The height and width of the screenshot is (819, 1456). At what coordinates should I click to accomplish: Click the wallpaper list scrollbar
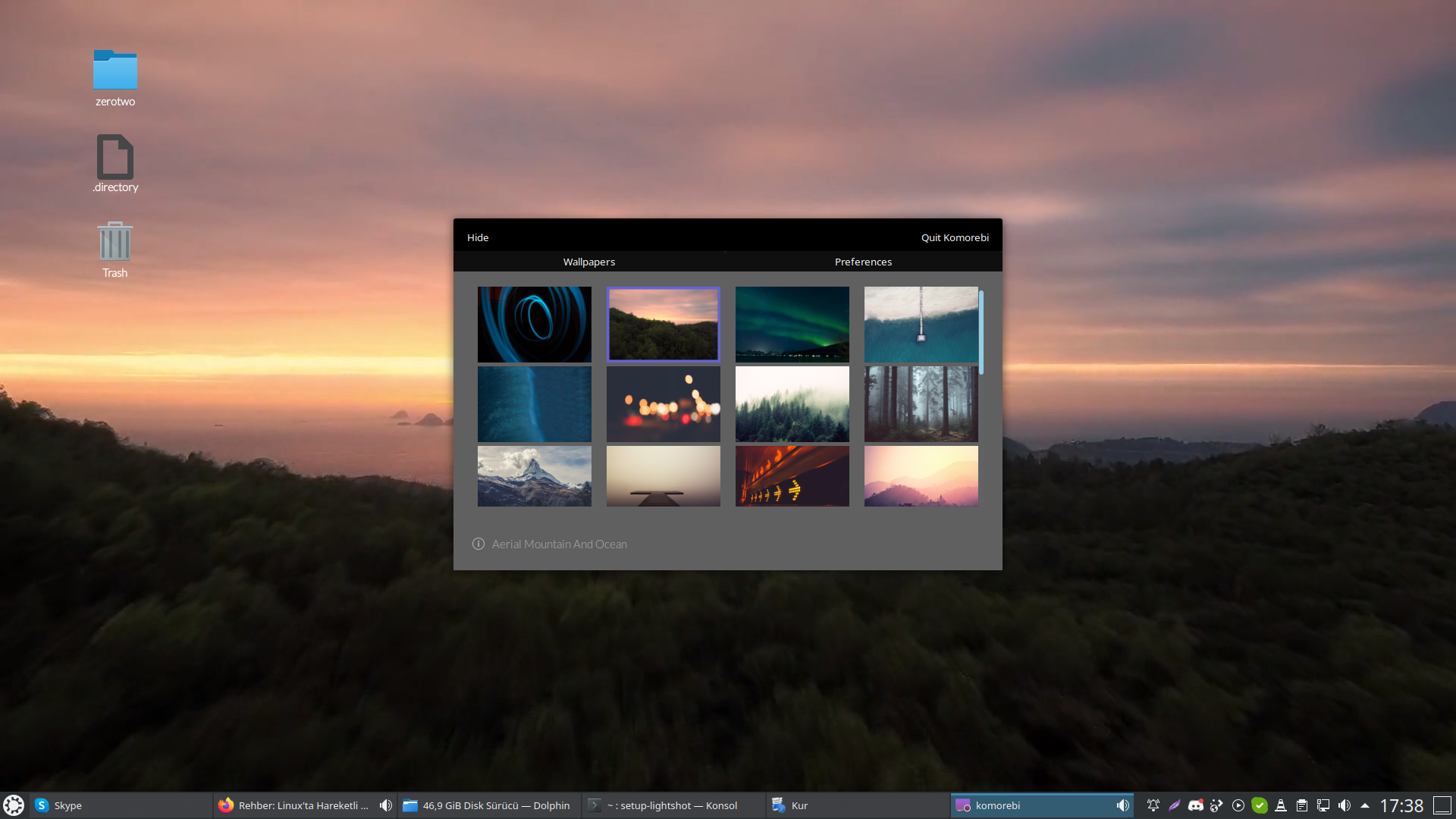(x=981, y=332)
